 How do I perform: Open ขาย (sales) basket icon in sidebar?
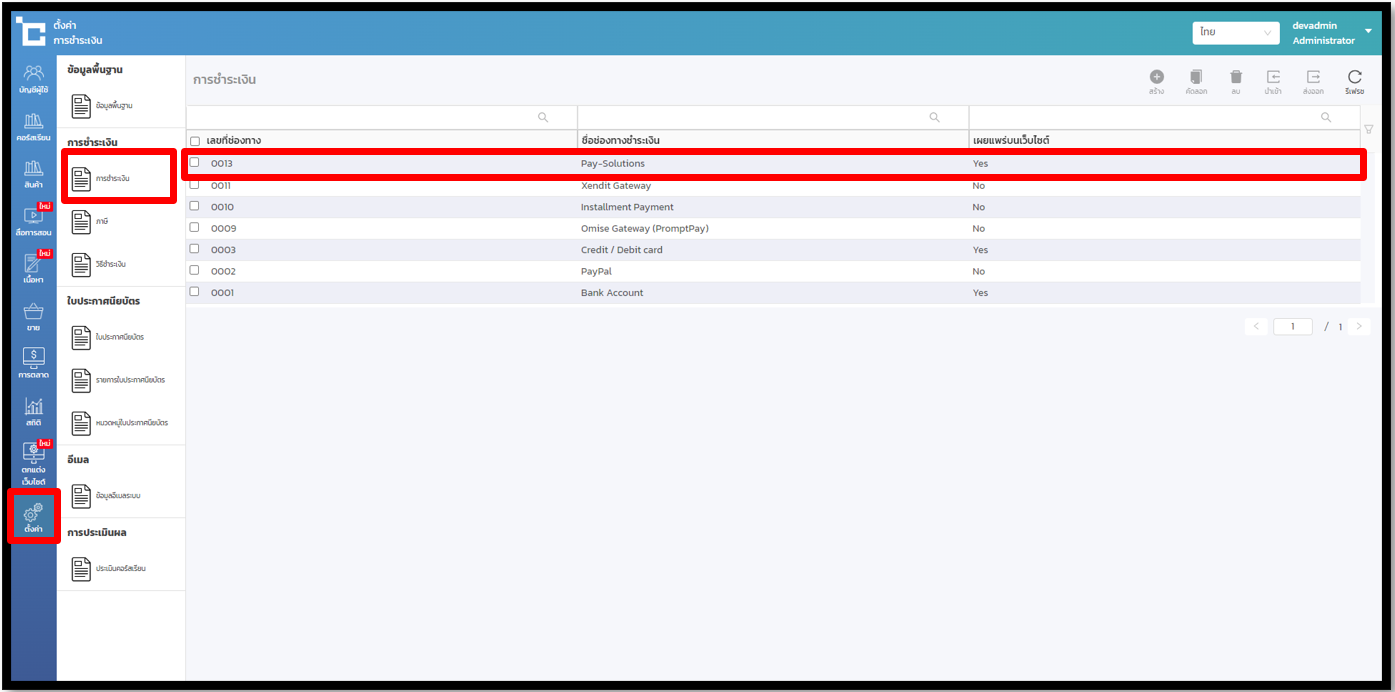click(x=34, y=317)
